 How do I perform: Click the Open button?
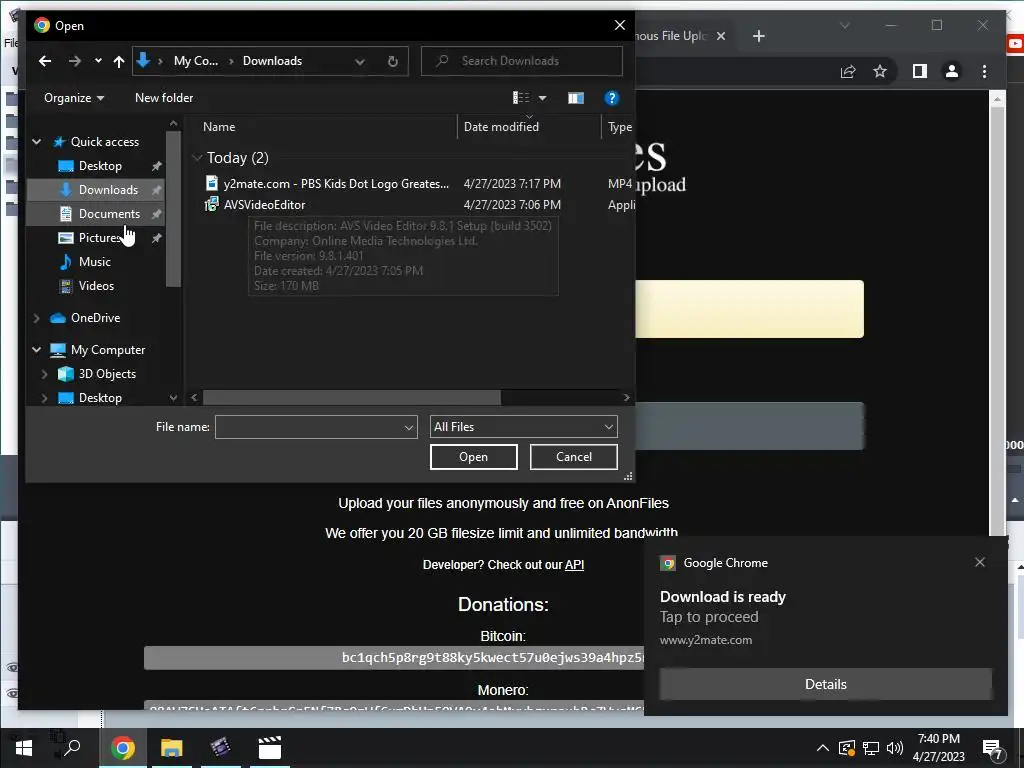point(473,457)
